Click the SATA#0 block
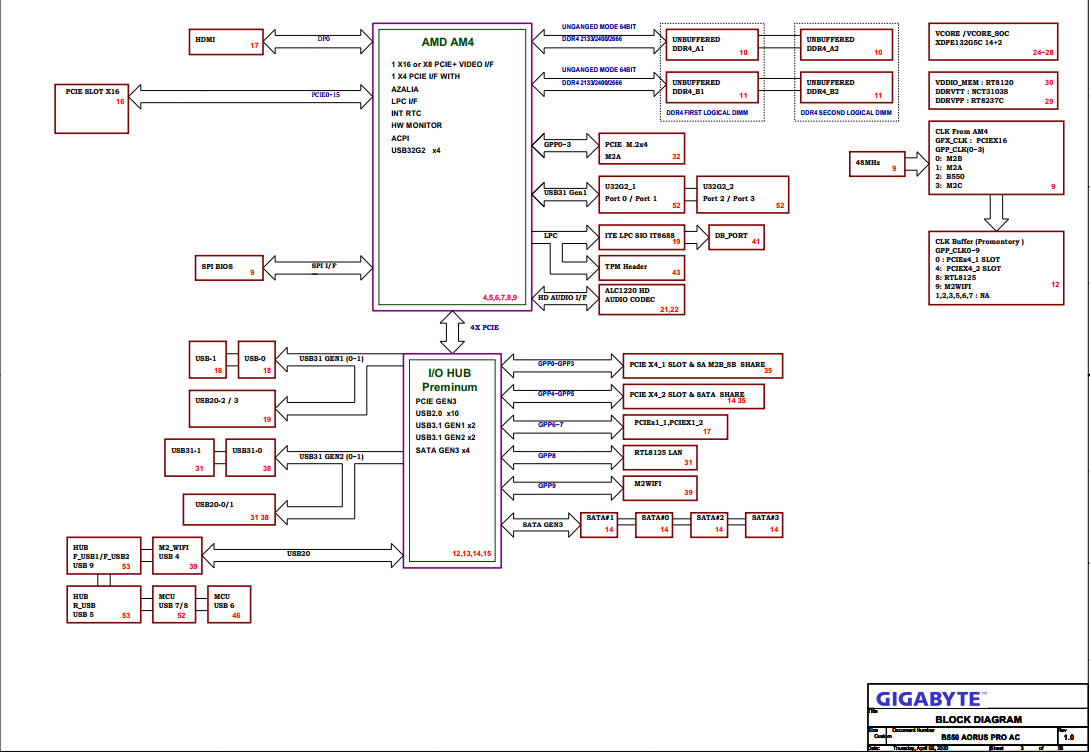Viewport: 1090px width, 752px height. [654, 525]
